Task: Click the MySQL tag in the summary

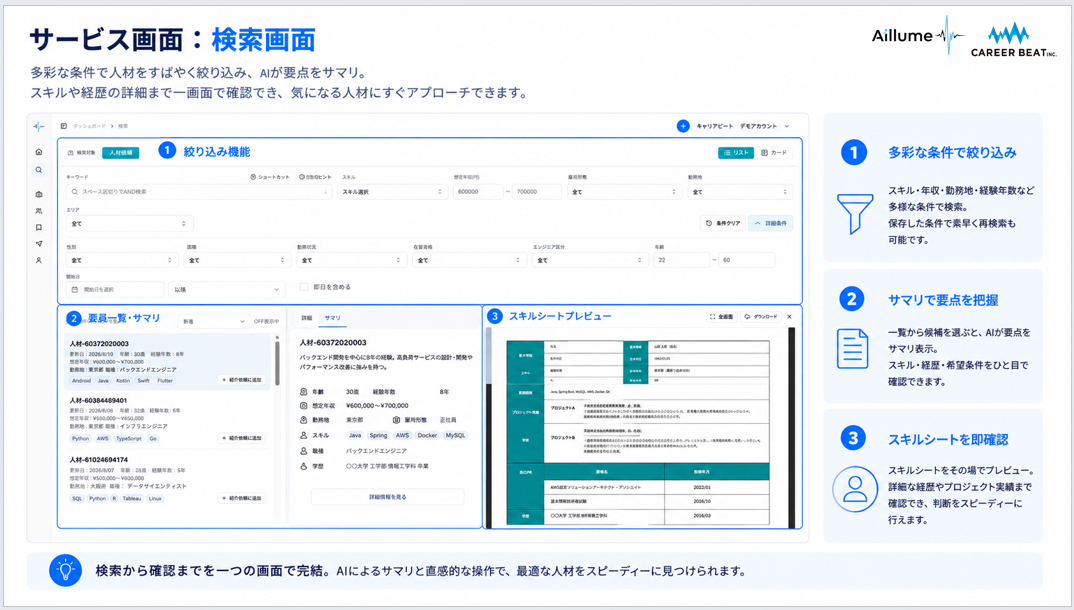Action: coord(455,435)
